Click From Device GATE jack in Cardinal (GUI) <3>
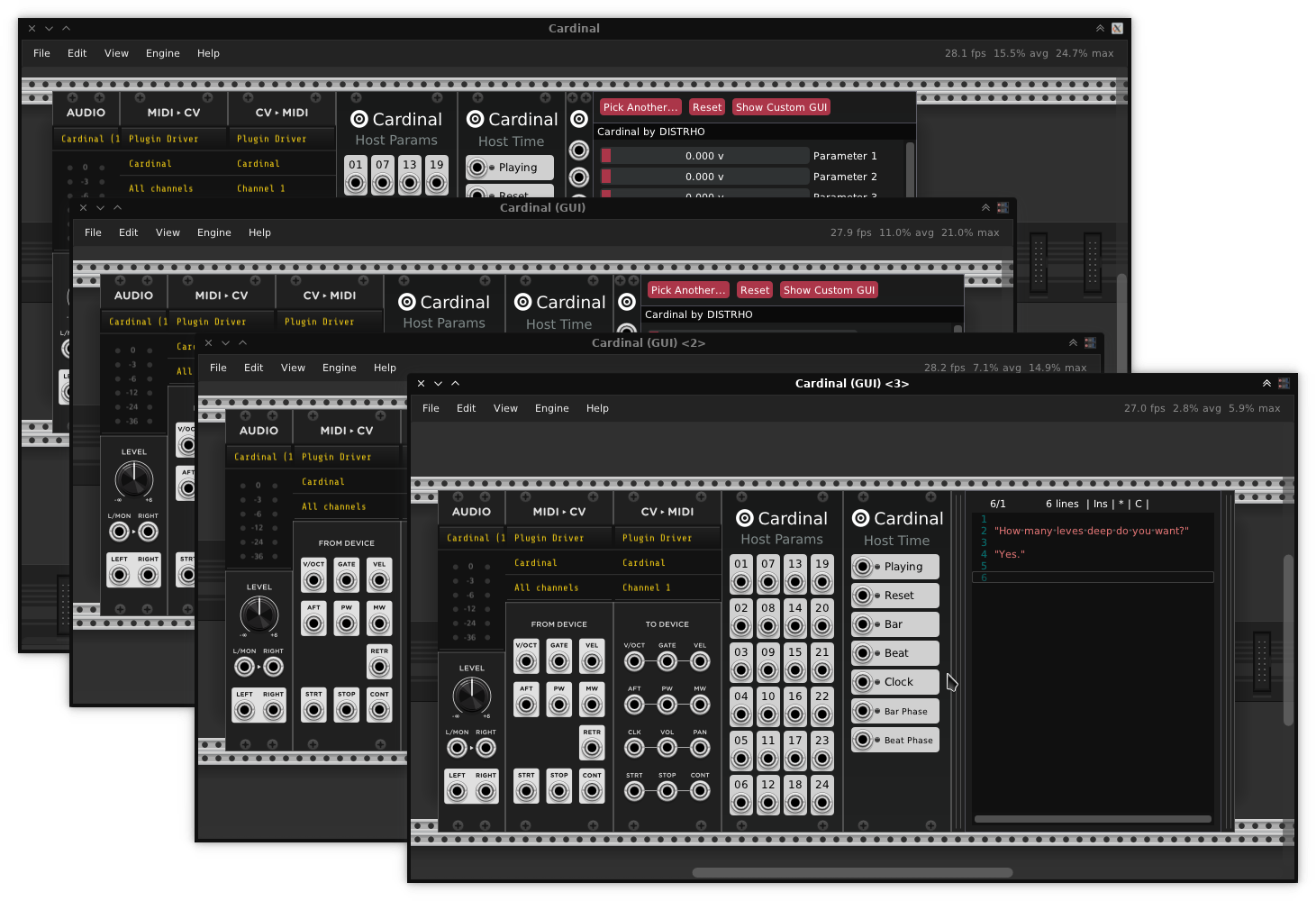 coord(559,662)
